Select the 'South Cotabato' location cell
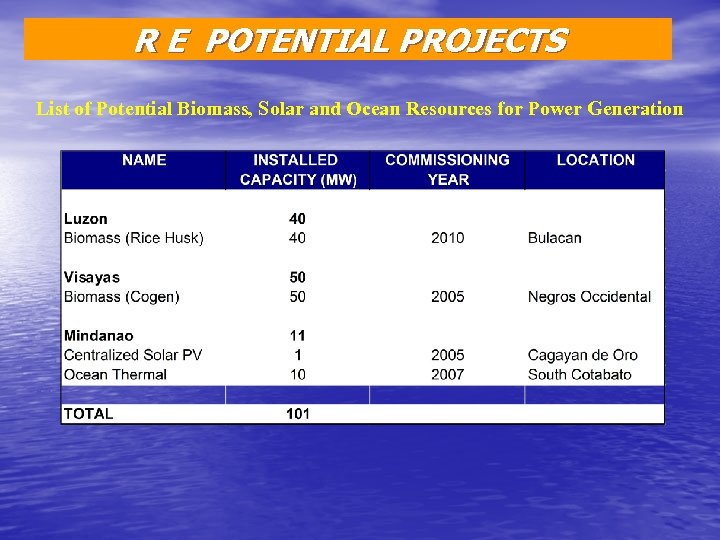This screenshot has height=540, width=720. coord(579,375)
